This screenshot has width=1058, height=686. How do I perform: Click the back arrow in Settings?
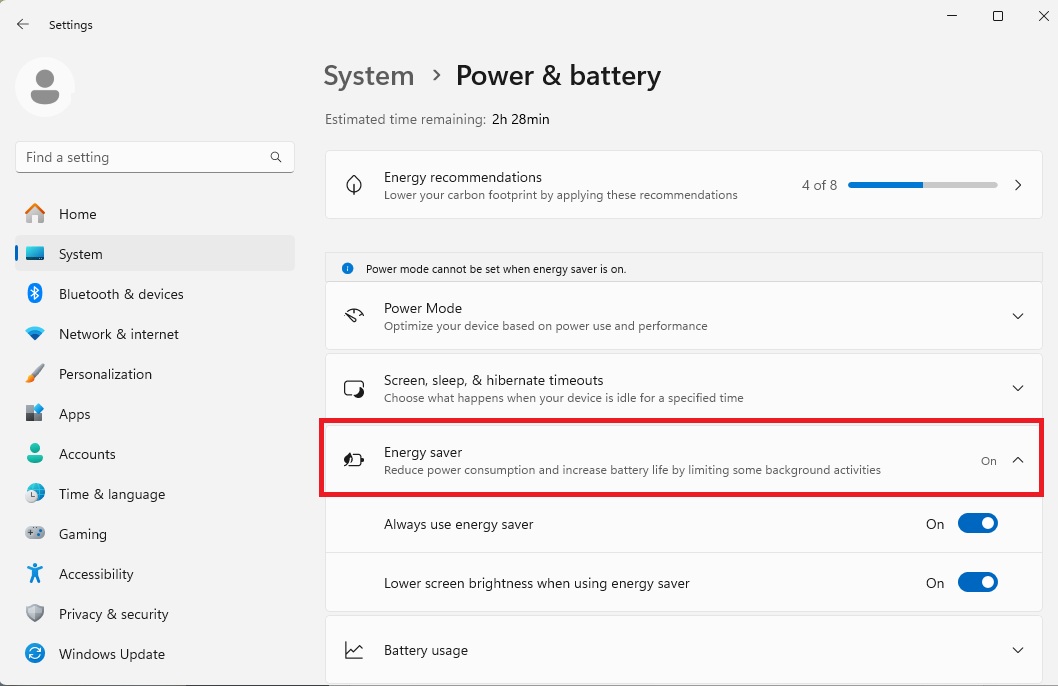click(x=23, y=24)
